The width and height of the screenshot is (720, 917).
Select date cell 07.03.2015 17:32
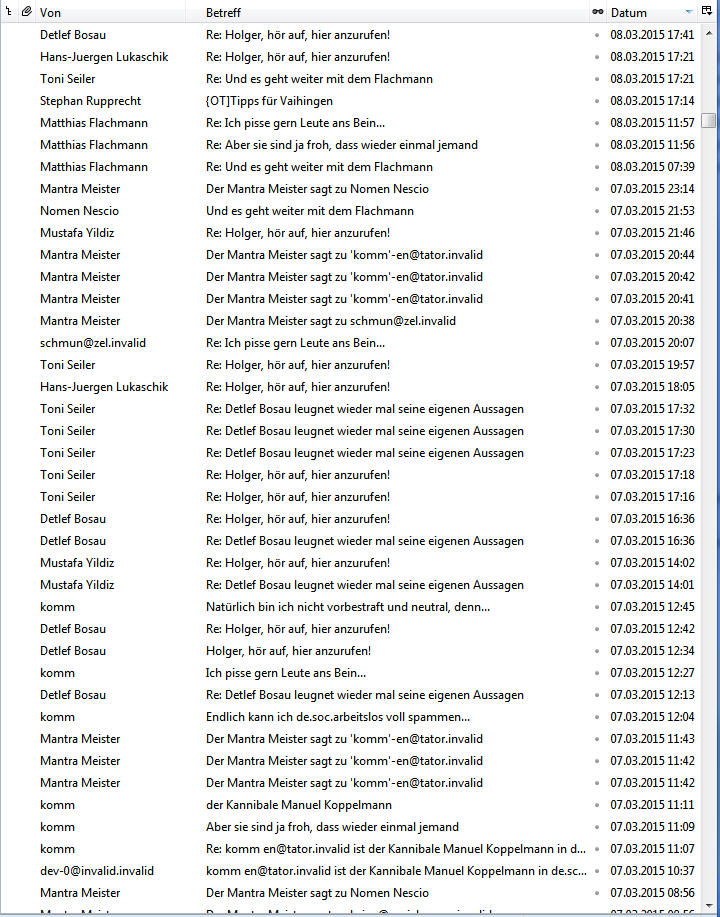pos(652,409)
